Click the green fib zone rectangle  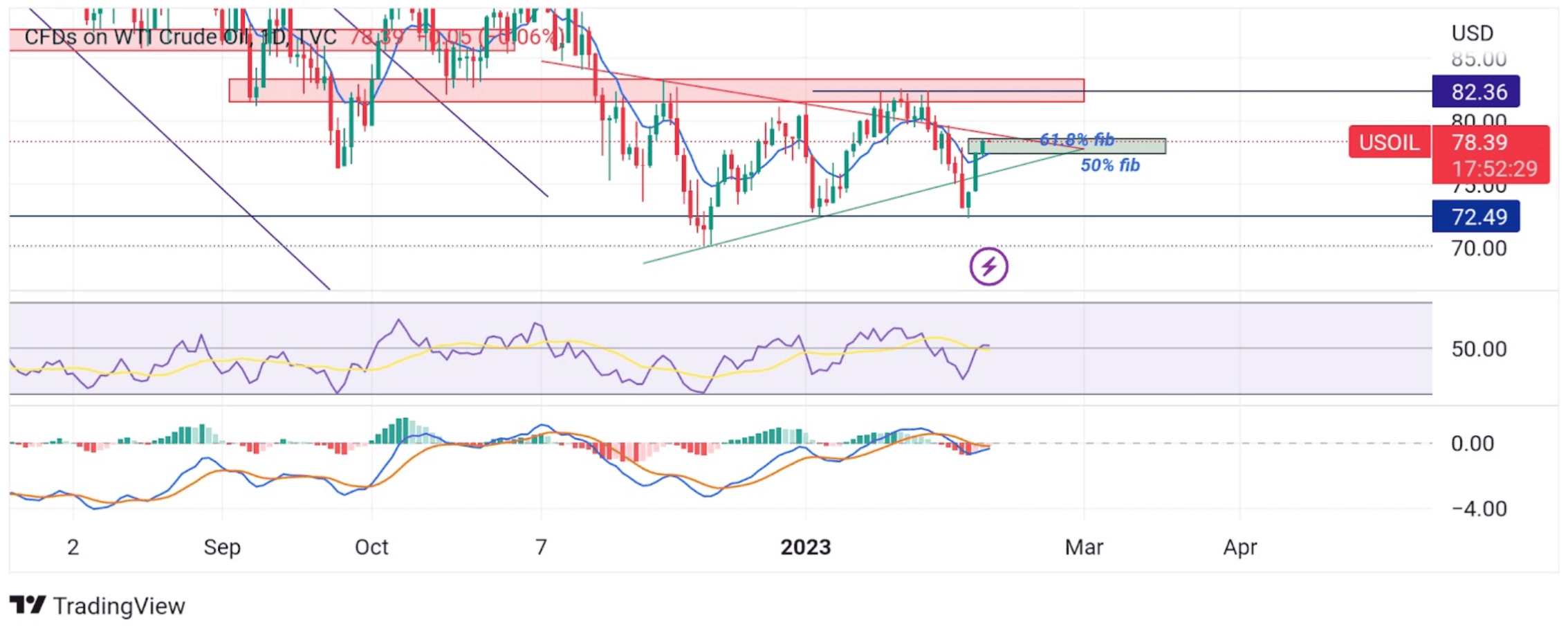1067,146
